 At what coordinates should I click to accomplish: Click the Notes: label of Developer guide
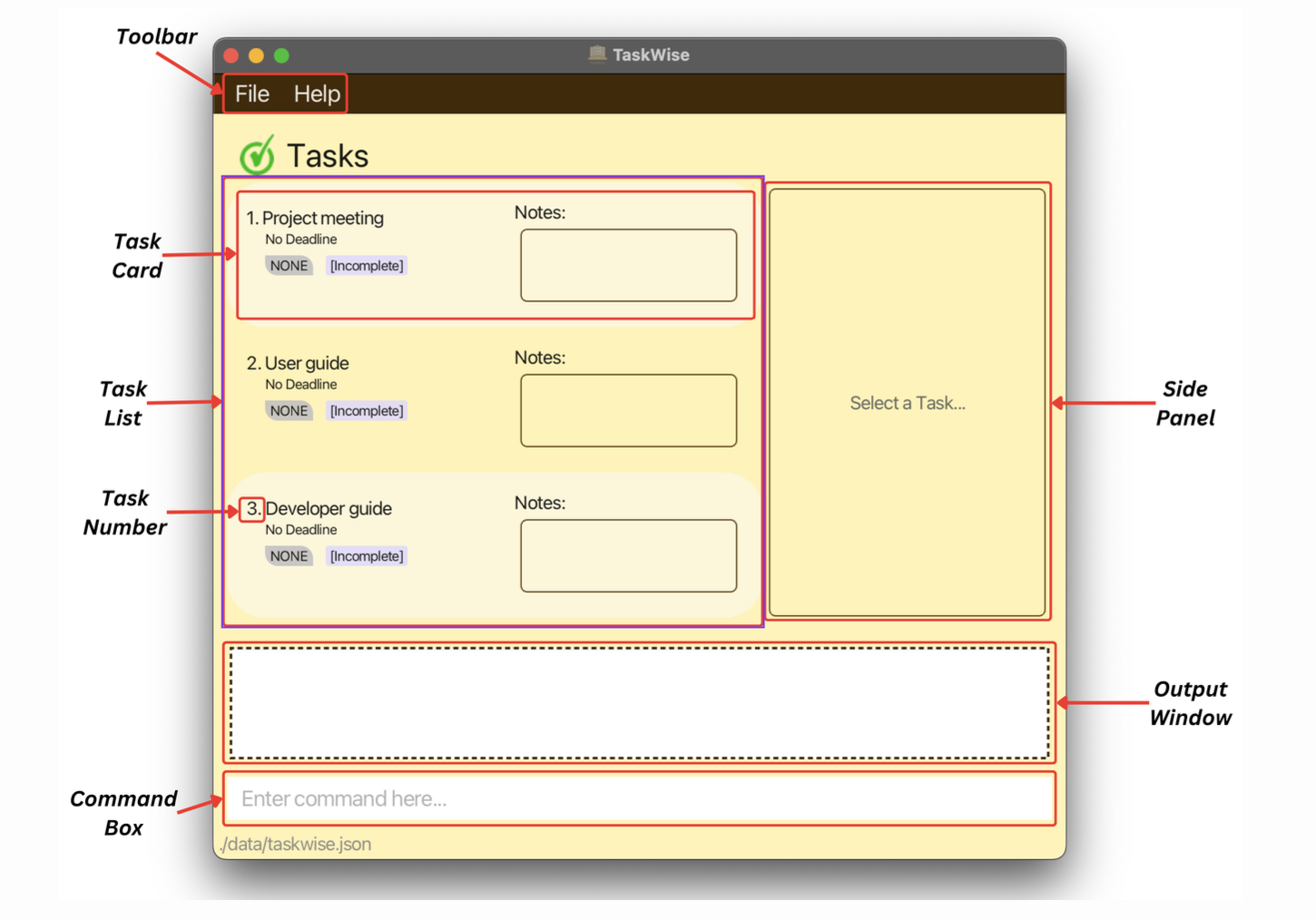click(x=540, y=503)
